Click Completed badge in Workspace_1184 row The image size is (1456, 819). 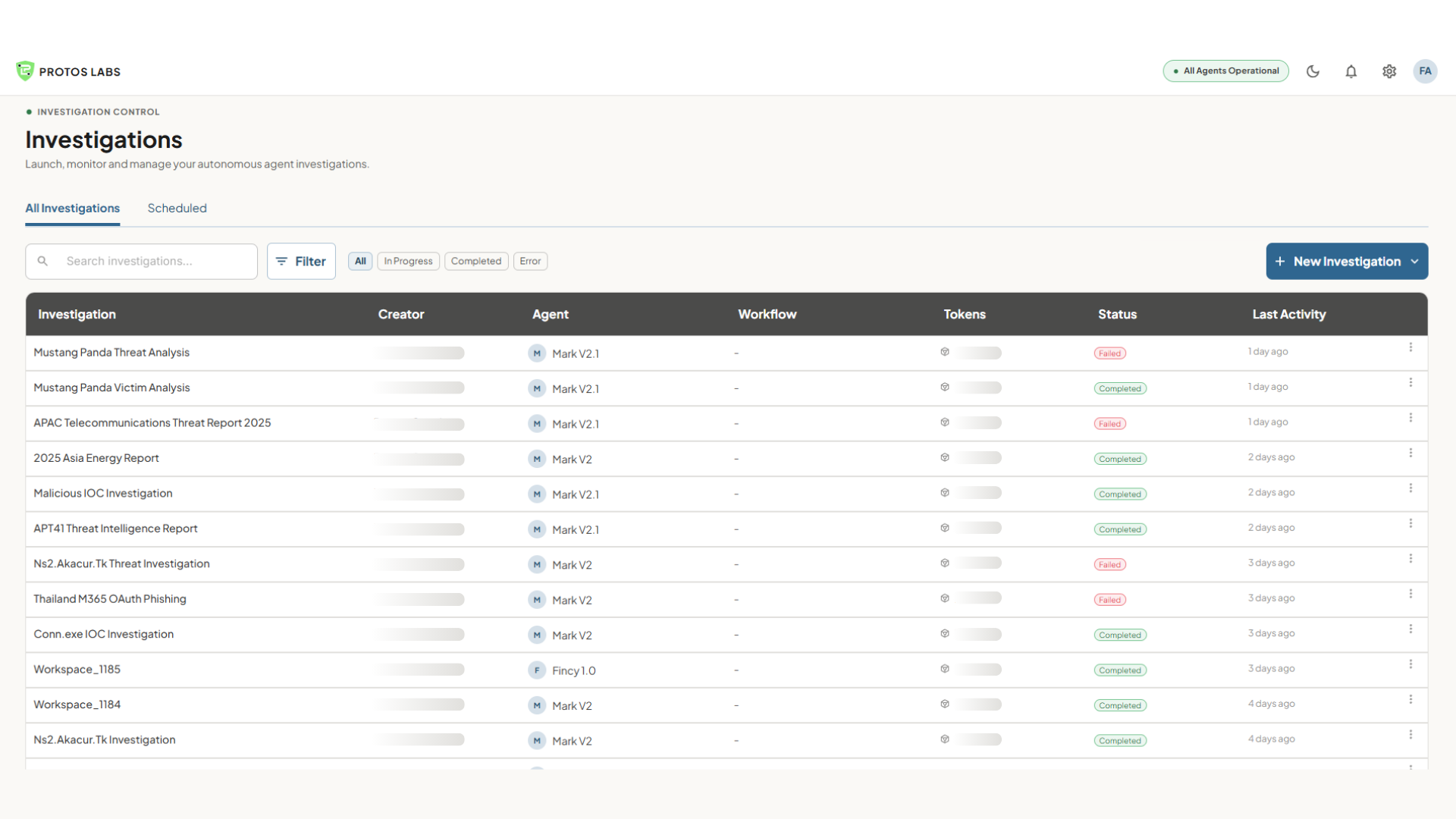pos(1120,706)
